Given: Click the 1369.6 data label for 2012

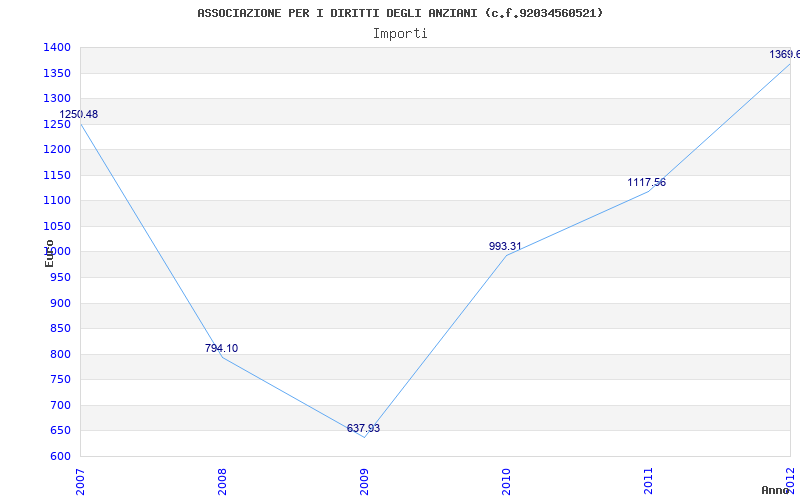Looking at the screenshot, I should [x=785, y=54].
